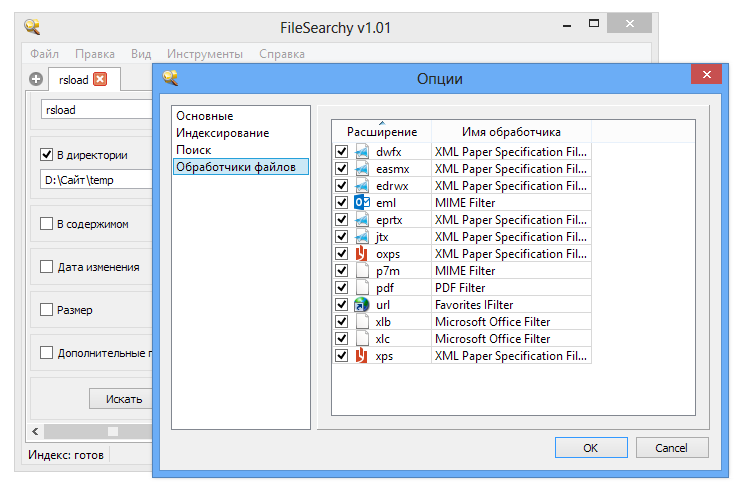
Task: Uncheck the xlc extension checkbox
Action: click(341, 339)
